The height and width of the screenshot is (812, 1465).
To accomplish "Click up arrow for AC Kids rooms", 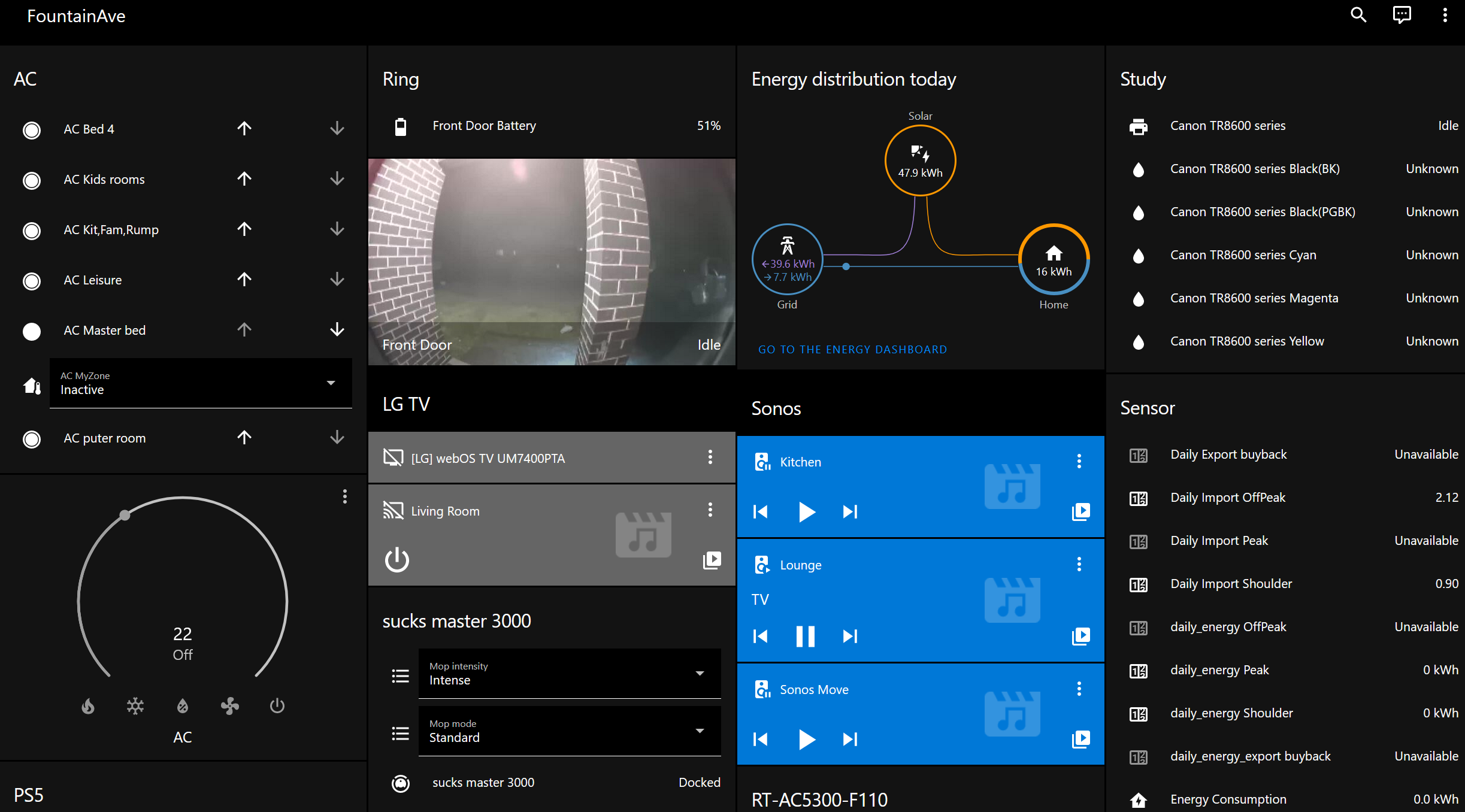I will tap(244, 178).
